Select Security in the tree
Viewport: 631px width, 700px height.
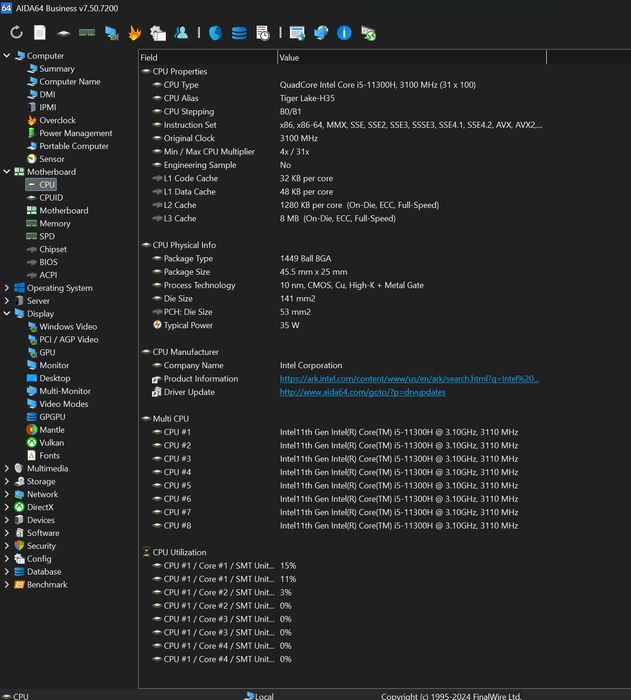(41, 546)
